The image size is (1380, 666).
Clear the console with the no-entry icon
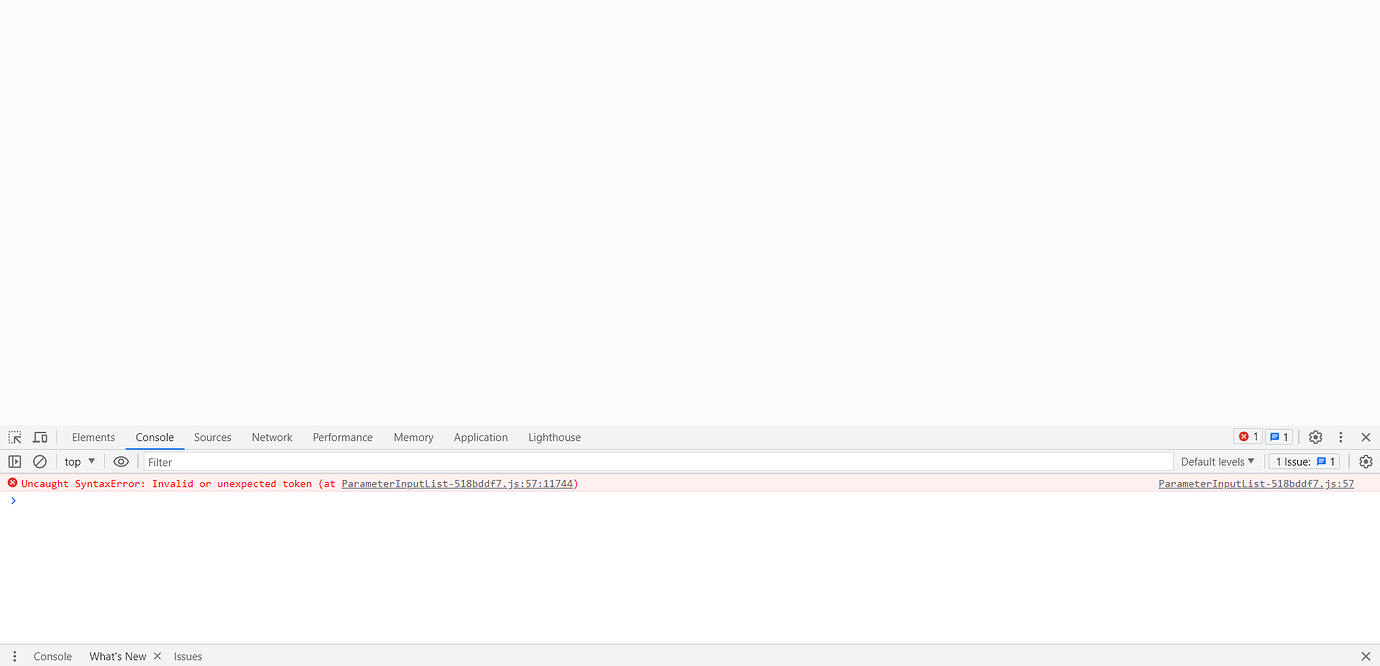tap(39, 461)
